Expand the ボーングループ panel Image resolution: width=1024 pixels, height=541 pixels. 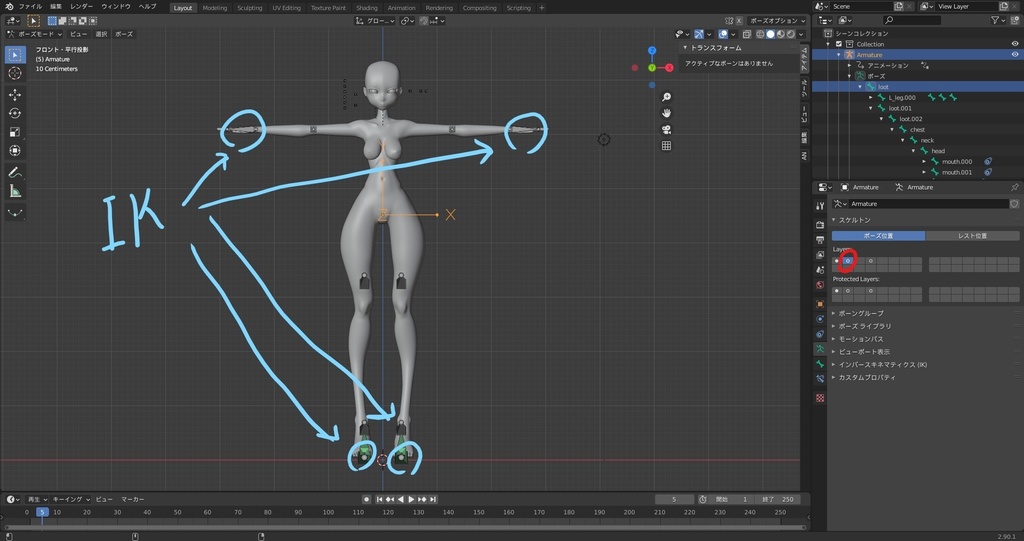click(861, 314)
